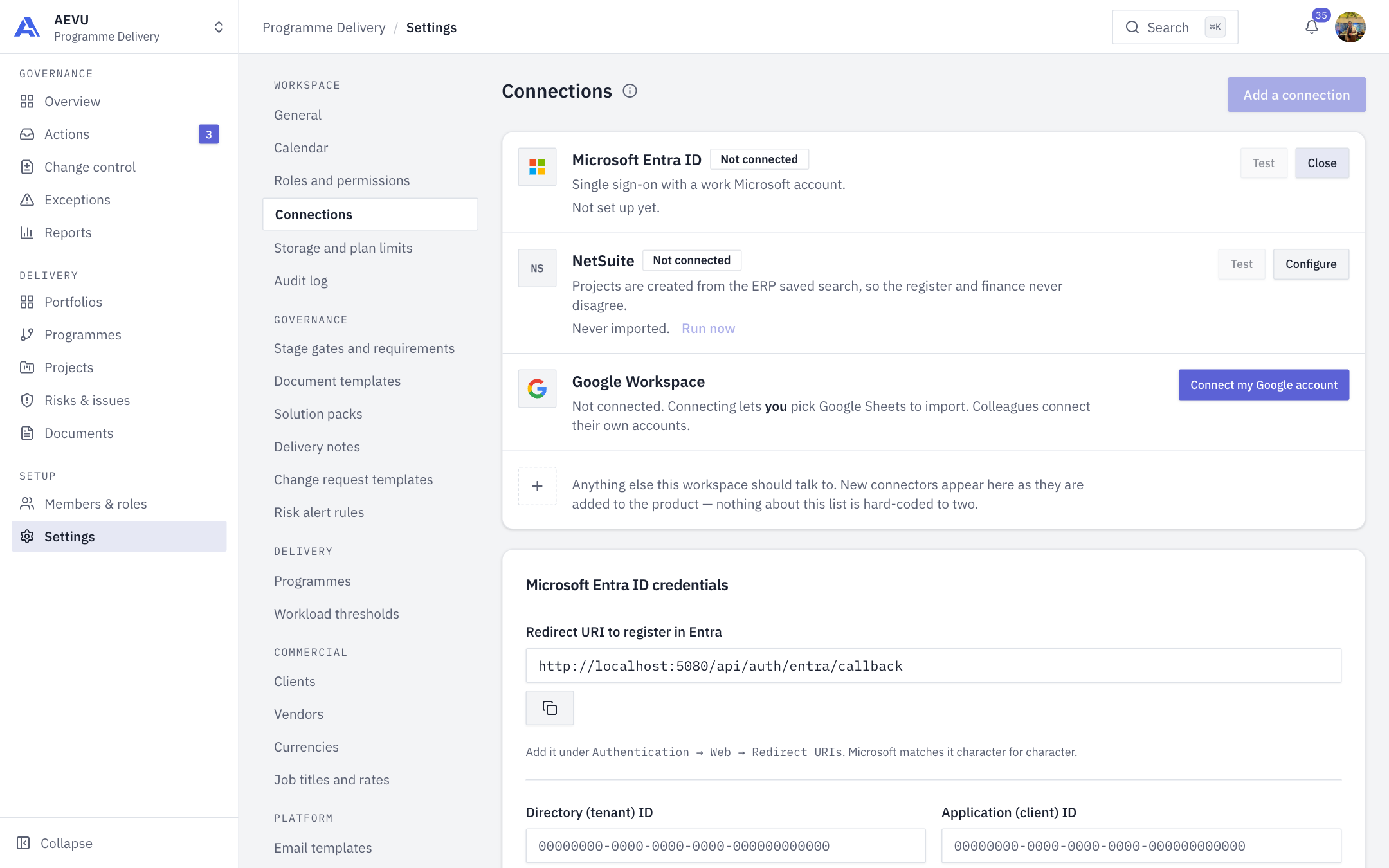The width and height of the screenshot is (1389, 868).
Task: Click Test button for NetSuite
Action: point(1241,264)
